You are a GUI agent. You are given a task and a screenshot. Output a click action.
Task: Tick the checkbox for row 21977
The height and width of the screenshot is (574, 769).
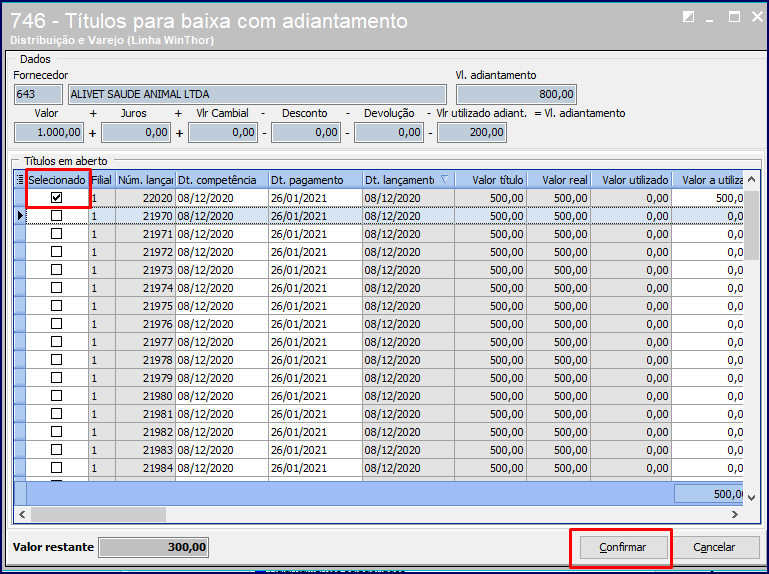(x=56, y=341)
